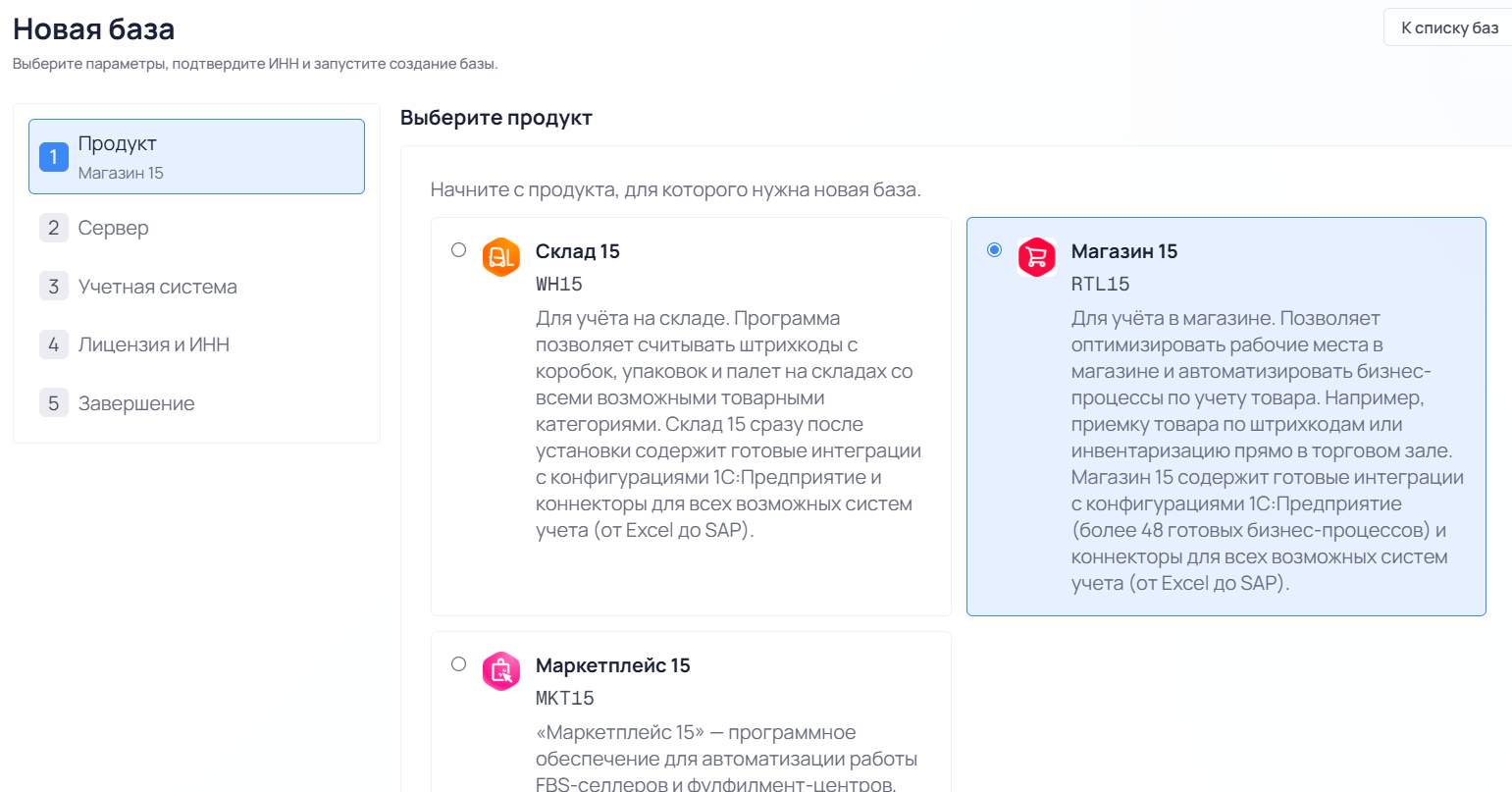Click the Склад 15 description paragraph

coord(729,424)
